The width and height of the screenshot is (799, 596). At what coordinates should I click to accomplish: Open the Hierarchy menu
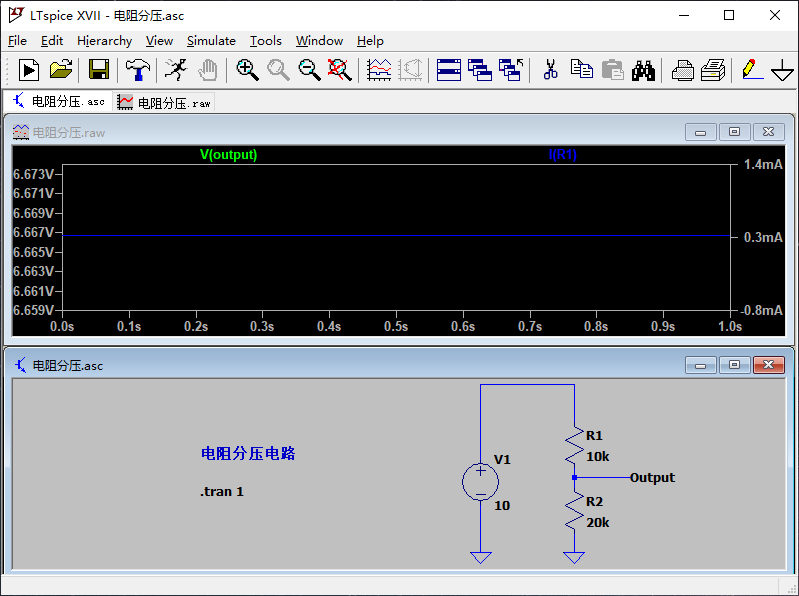[104, 40]
